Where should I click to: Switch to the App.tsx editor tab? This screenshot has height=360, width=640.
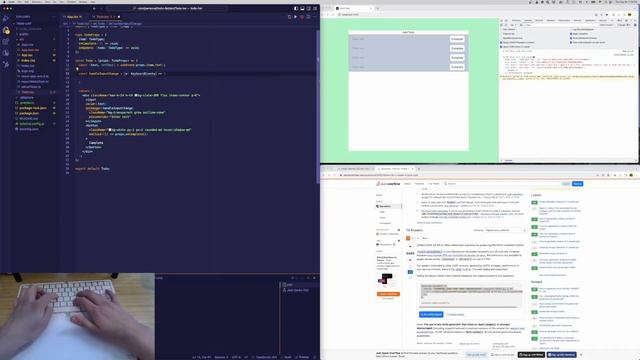(x=74, y=17)
